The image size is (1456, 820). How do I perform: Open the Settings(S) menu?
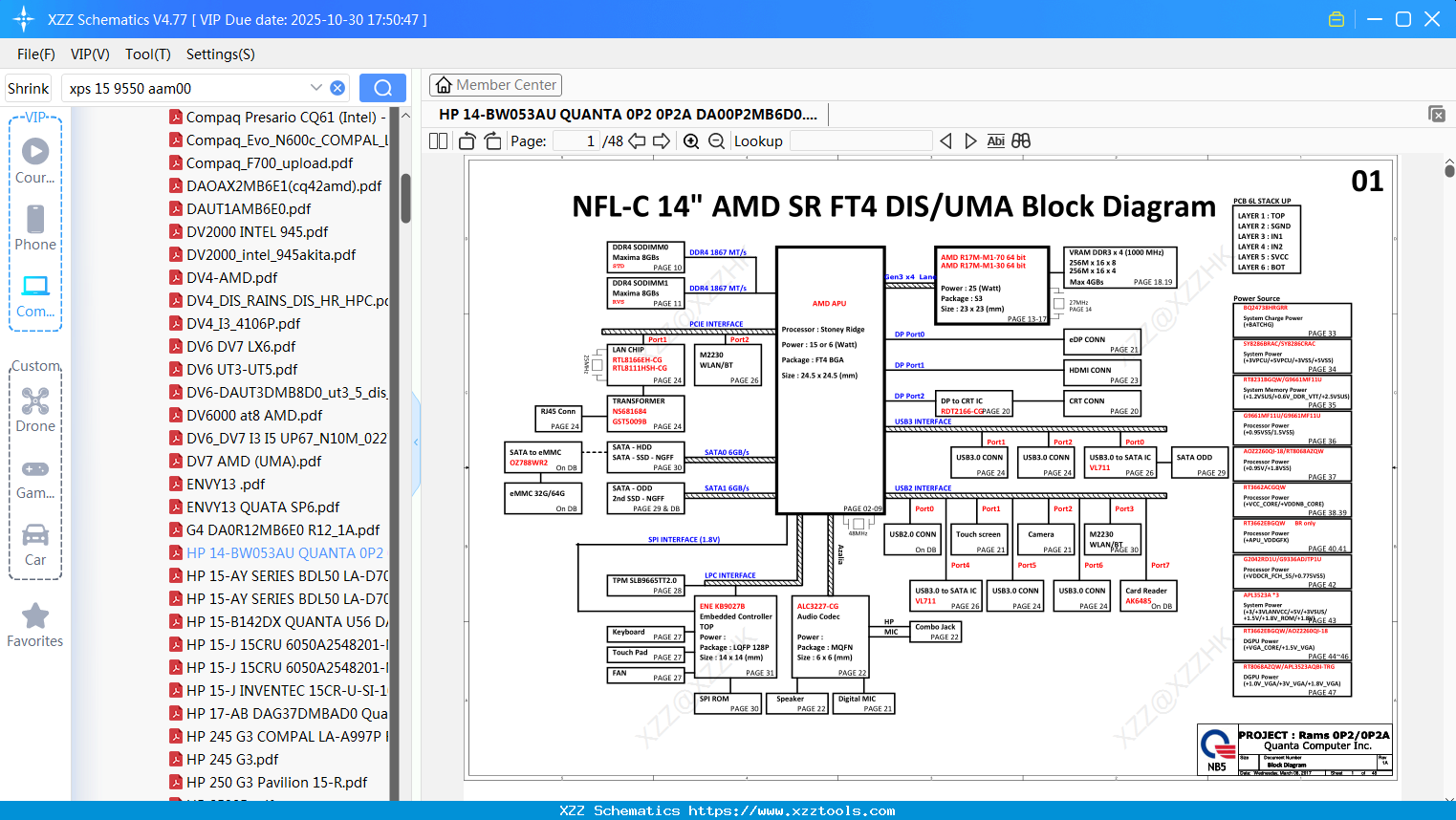coord(221,54)
